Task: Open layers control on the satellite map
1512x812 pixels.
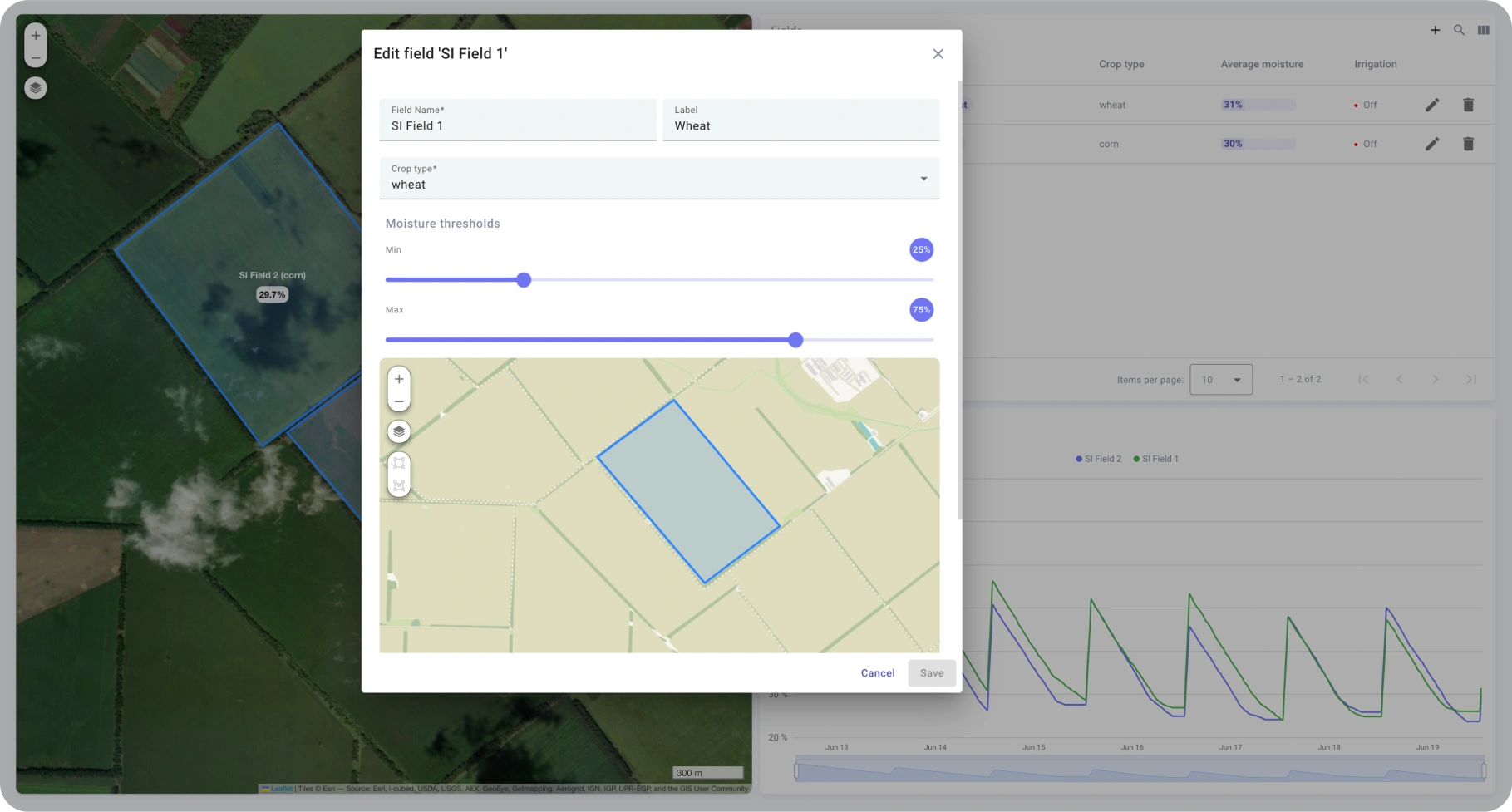Action: [x=36, y=88]
